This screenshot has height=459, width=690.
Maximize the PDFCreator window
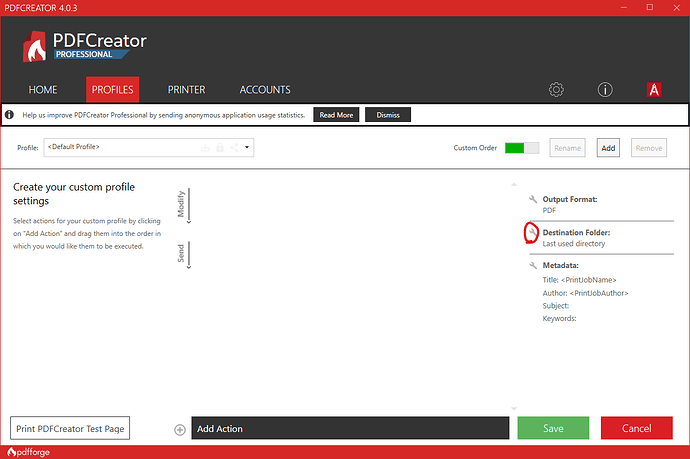pyautogui.click(x=650, y=7)
